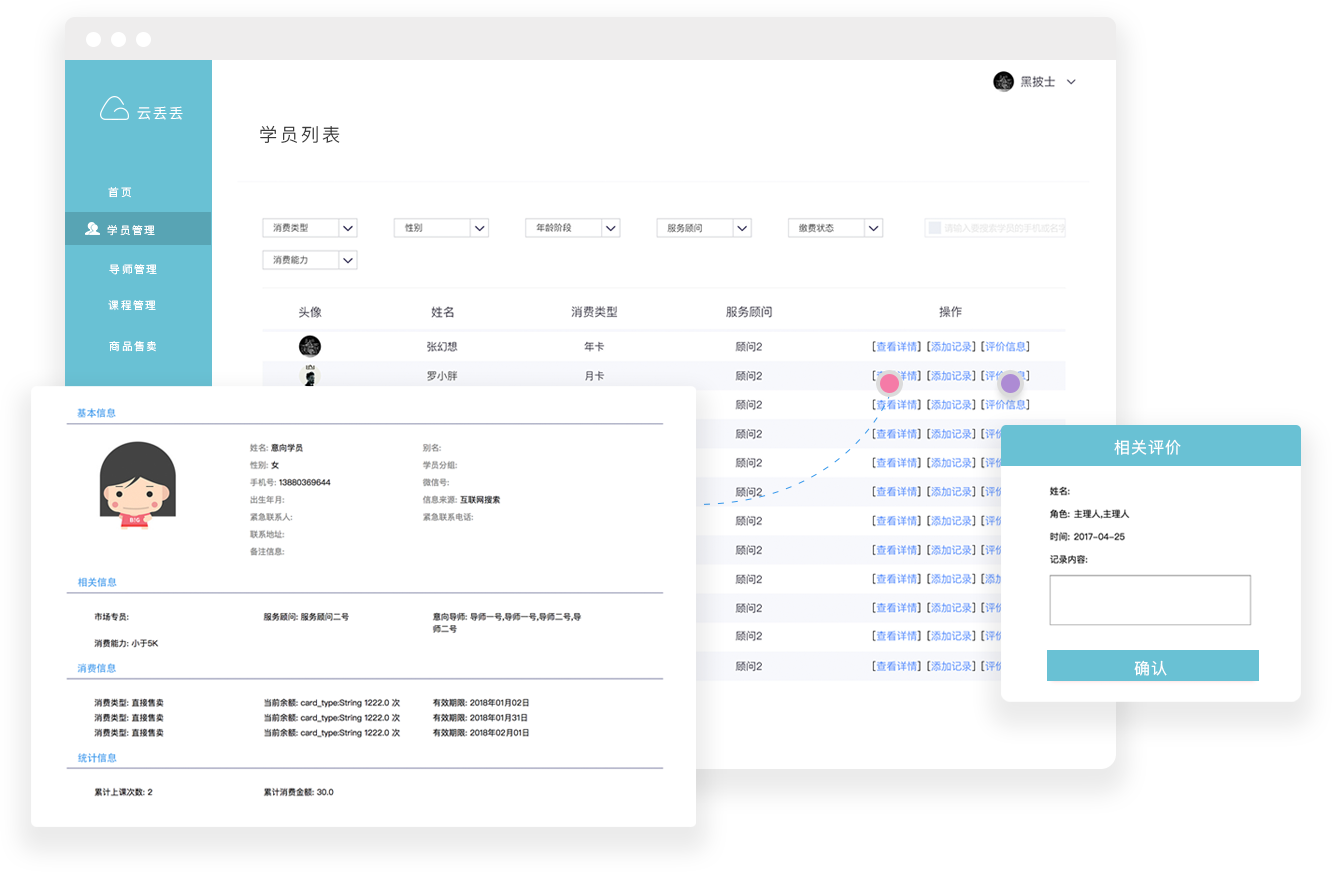
Task: Select 商品售卖 in the sidebar
Action: click(x=132, y=346)
